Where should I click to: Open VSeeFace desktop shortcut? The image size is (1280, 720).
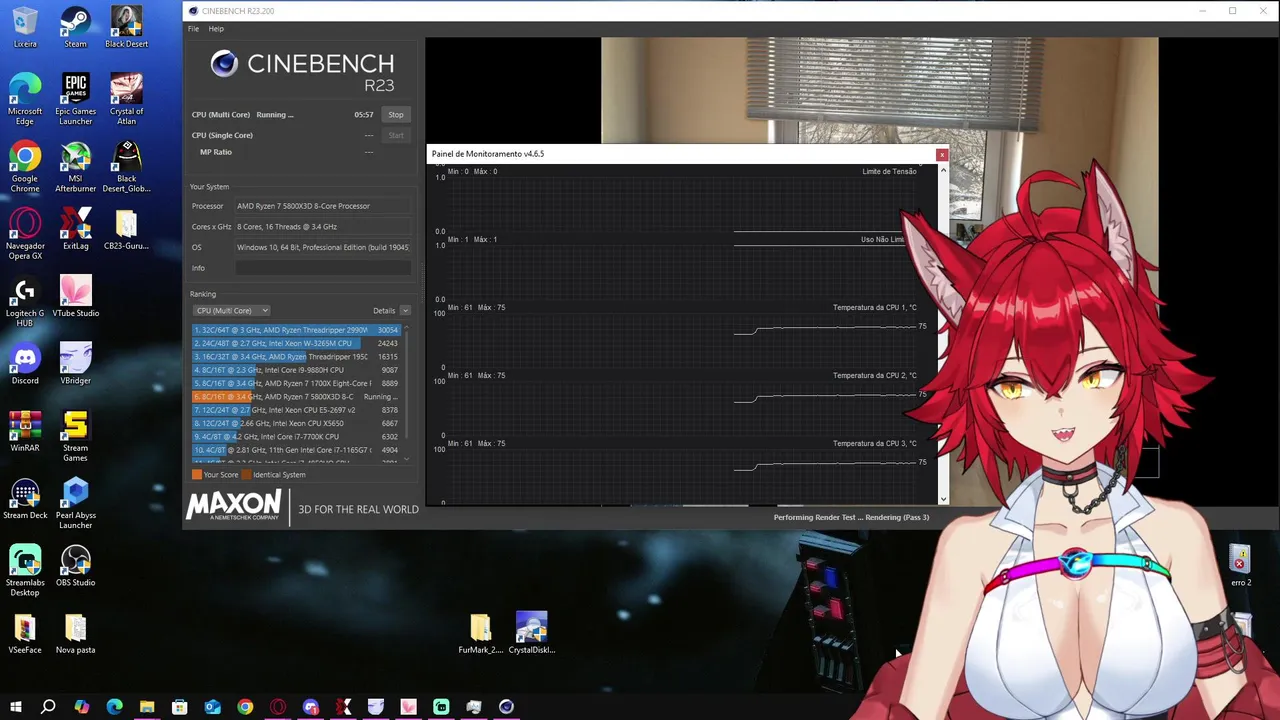click(25, 633)
